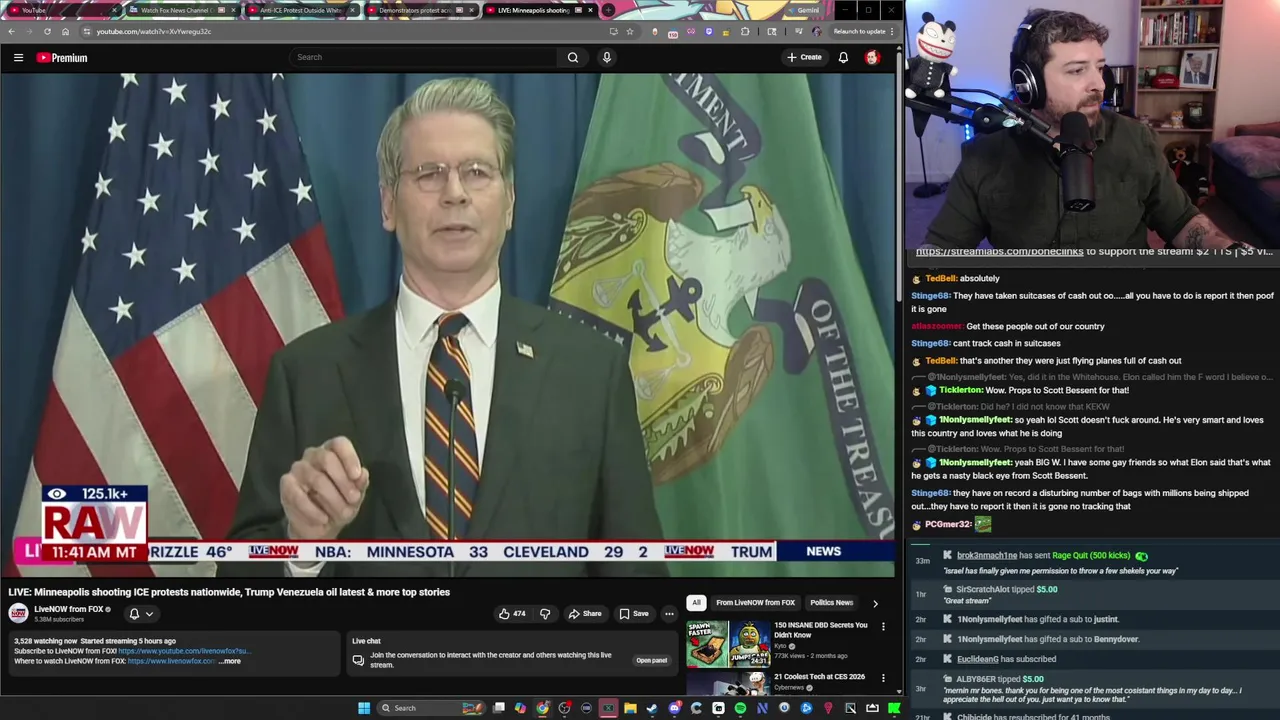Close the Watch Fox News Channel tab
This screenshot has width=1280, height=720.
coord(232,10)
